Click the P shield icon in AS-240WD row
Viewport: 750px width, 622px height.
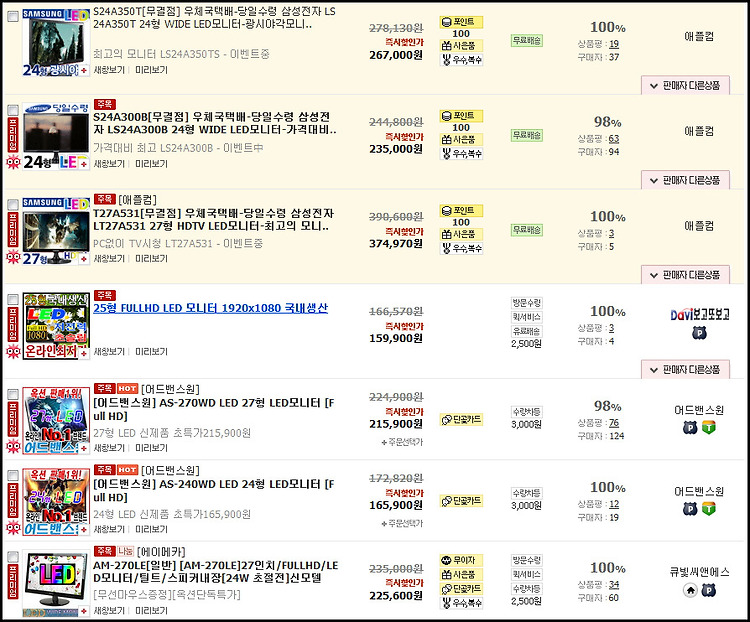point(690,509)
